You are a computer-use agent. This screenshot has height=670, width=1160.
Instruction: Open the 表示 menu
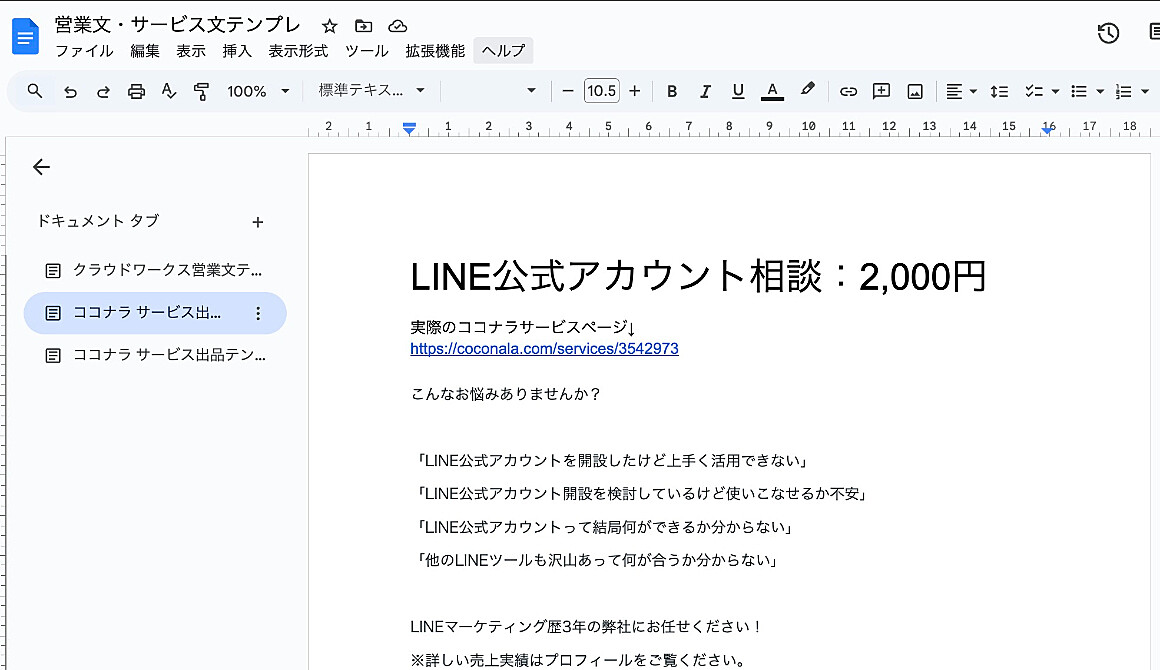pyautogui.click(x=191, y=51)
